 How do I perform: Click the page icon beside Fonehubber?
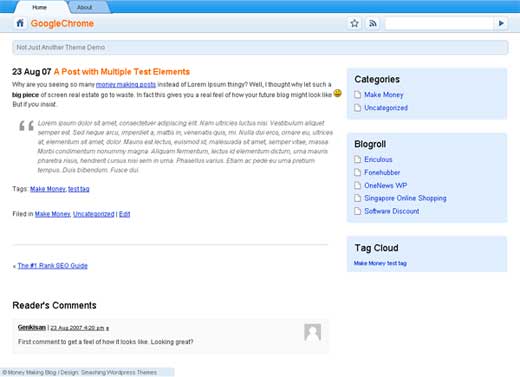[x=357, y=172]
